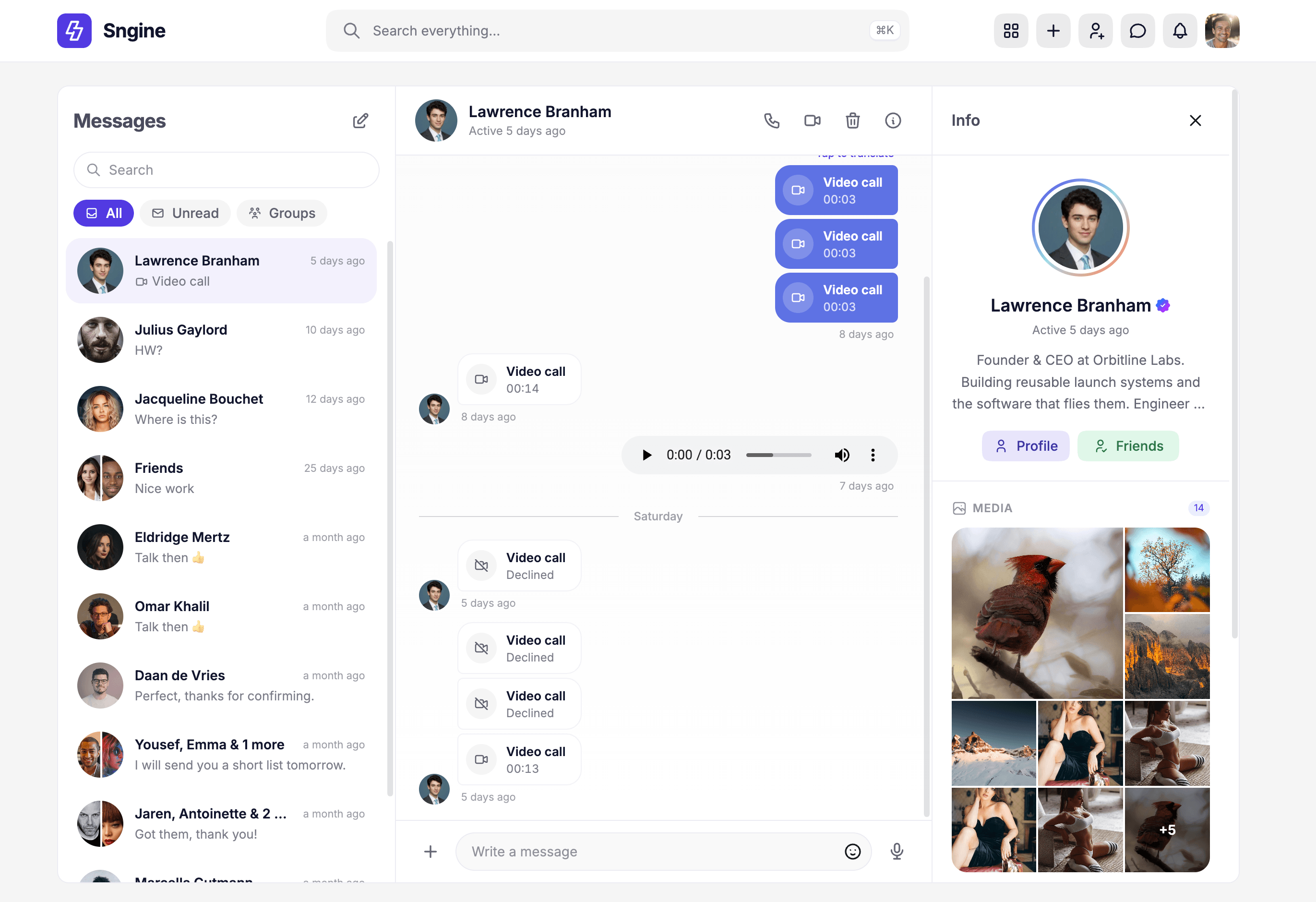Click the 00:13 video call message

pyautogui.click(x=519, y=759)
